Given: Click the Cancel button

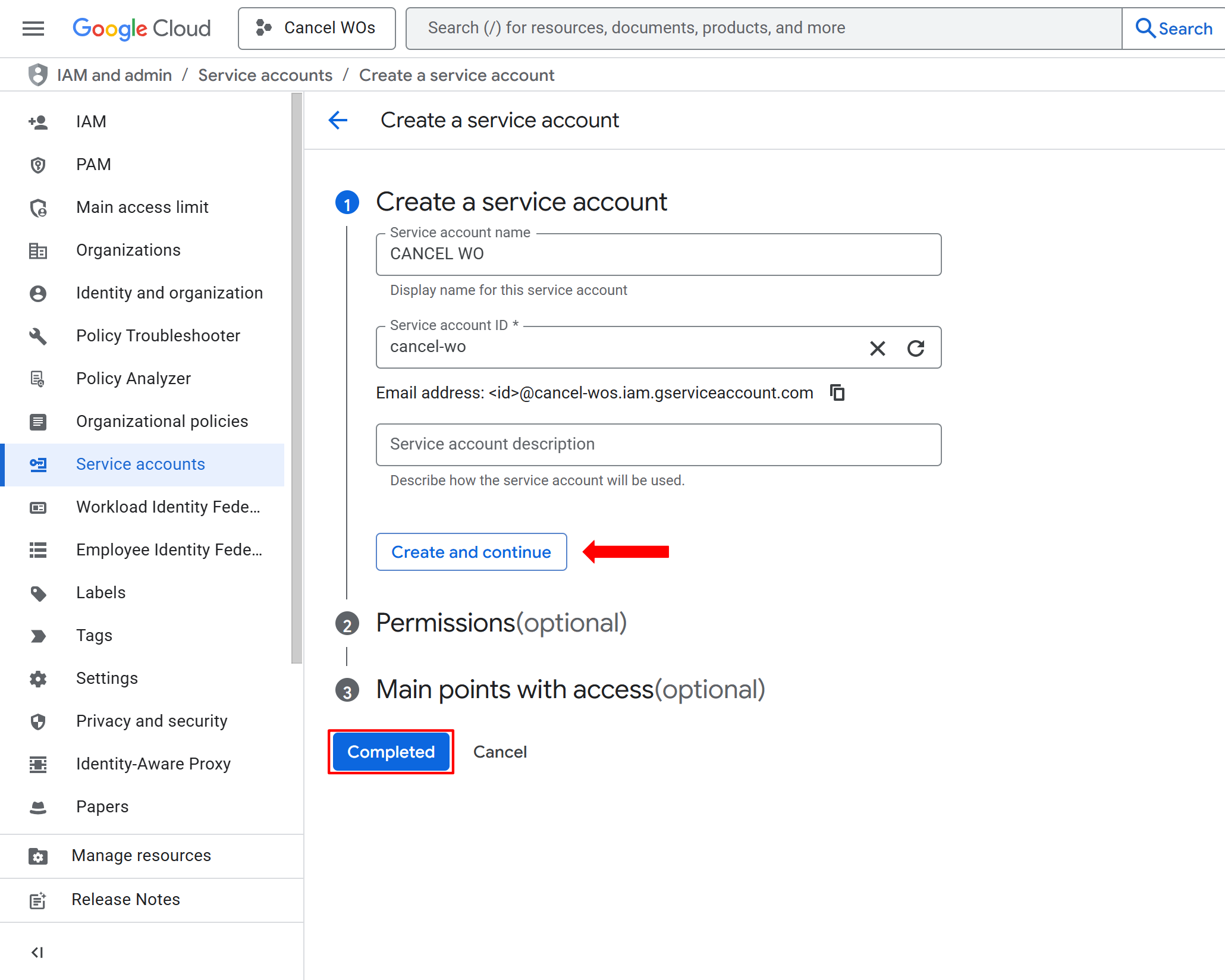Looking at the screenshot, I should point(500,752).
